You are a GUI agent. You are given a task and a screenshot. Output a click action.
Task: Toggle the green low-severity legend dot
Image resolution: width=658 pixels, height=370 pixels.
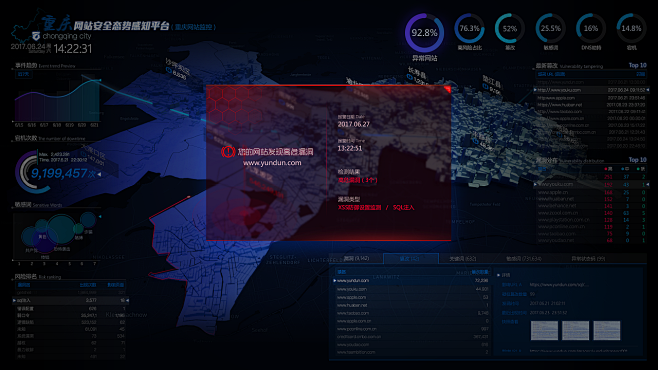tap(638, 169)
